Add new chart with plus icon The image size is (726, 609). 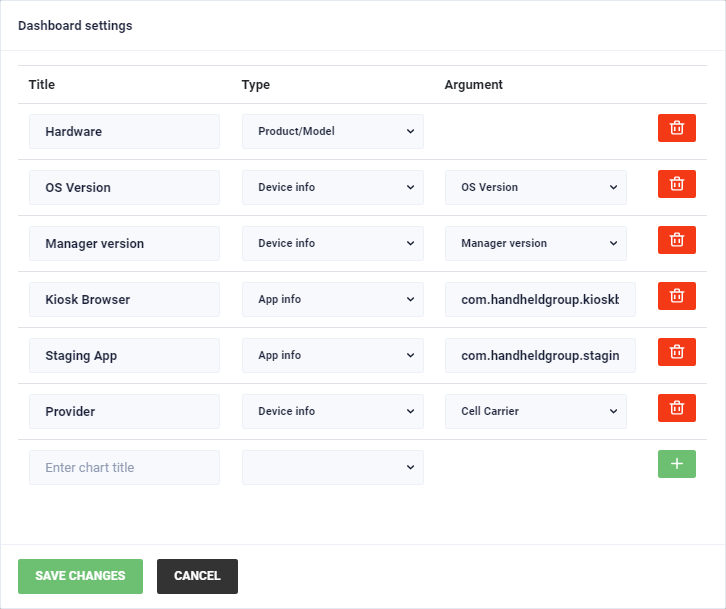point(676,464)
